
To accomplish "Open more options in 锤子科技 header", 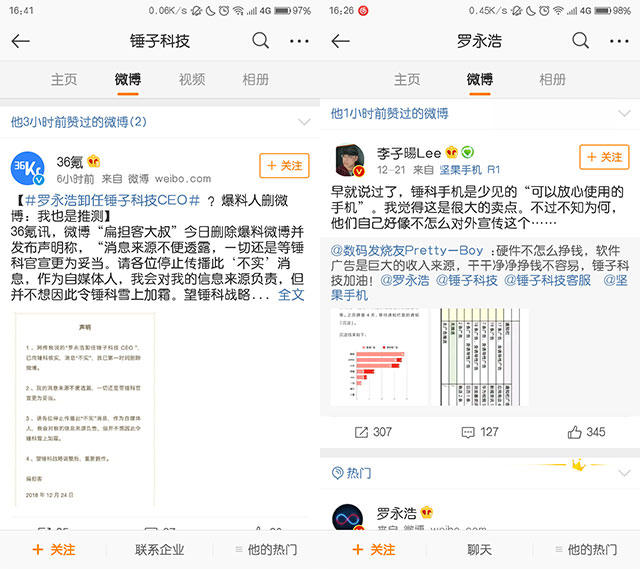I will [x=299, y=41].
